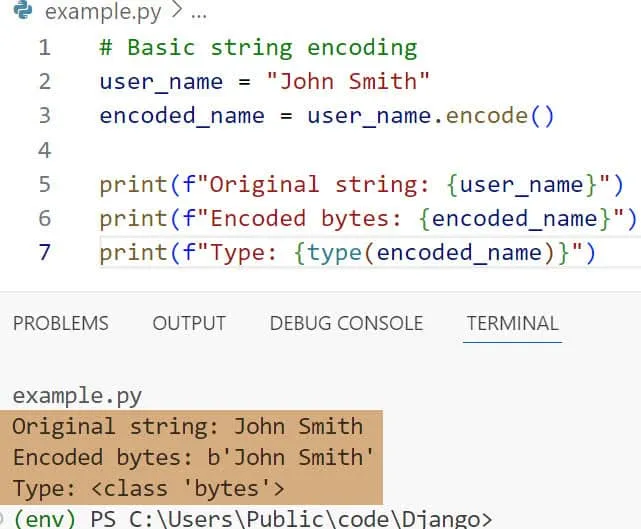Switch to the PROBLEMS tab

[x=60, y=323]
